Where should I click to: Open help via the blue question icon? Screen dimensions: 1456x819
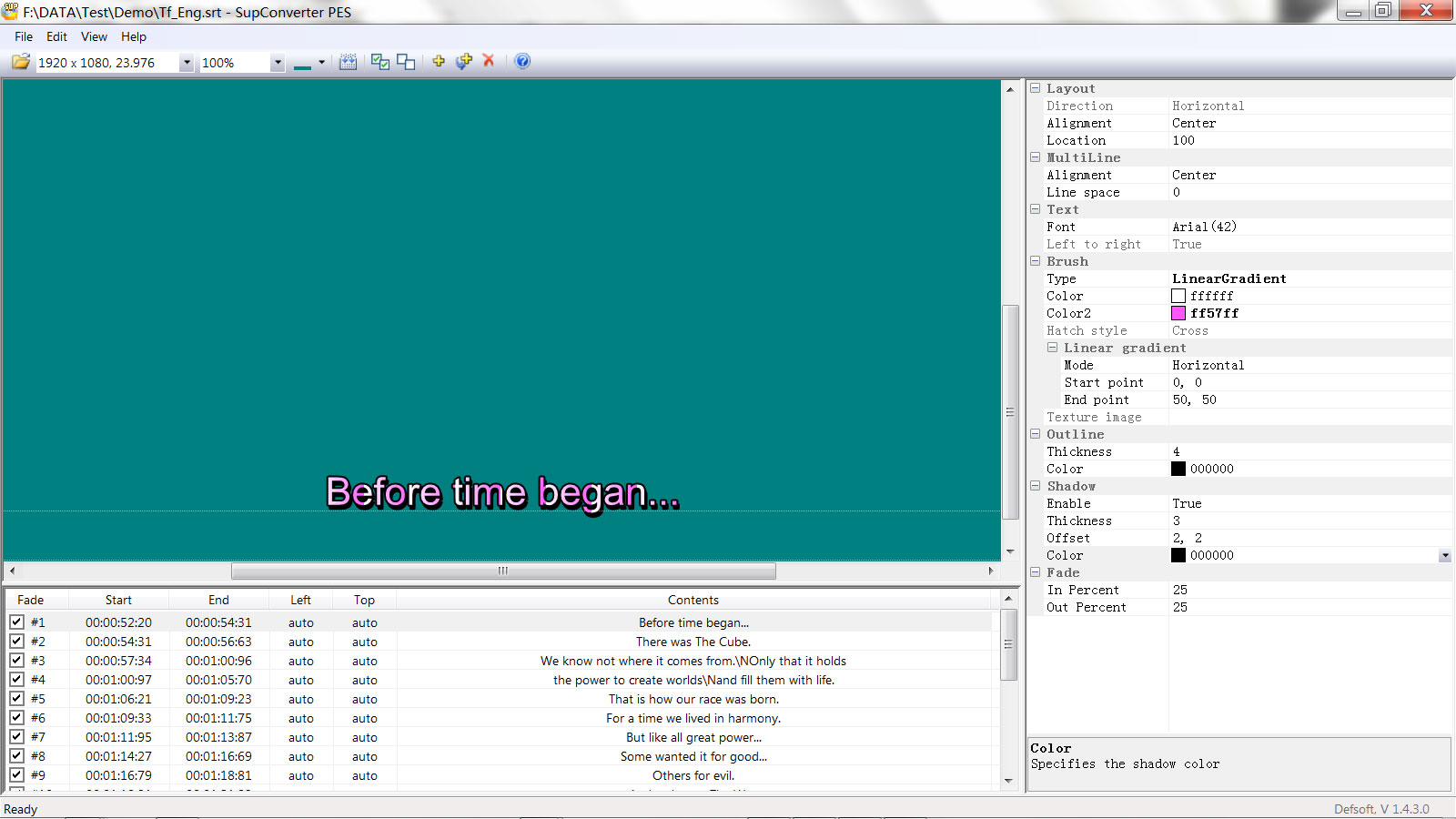point(522,61)
